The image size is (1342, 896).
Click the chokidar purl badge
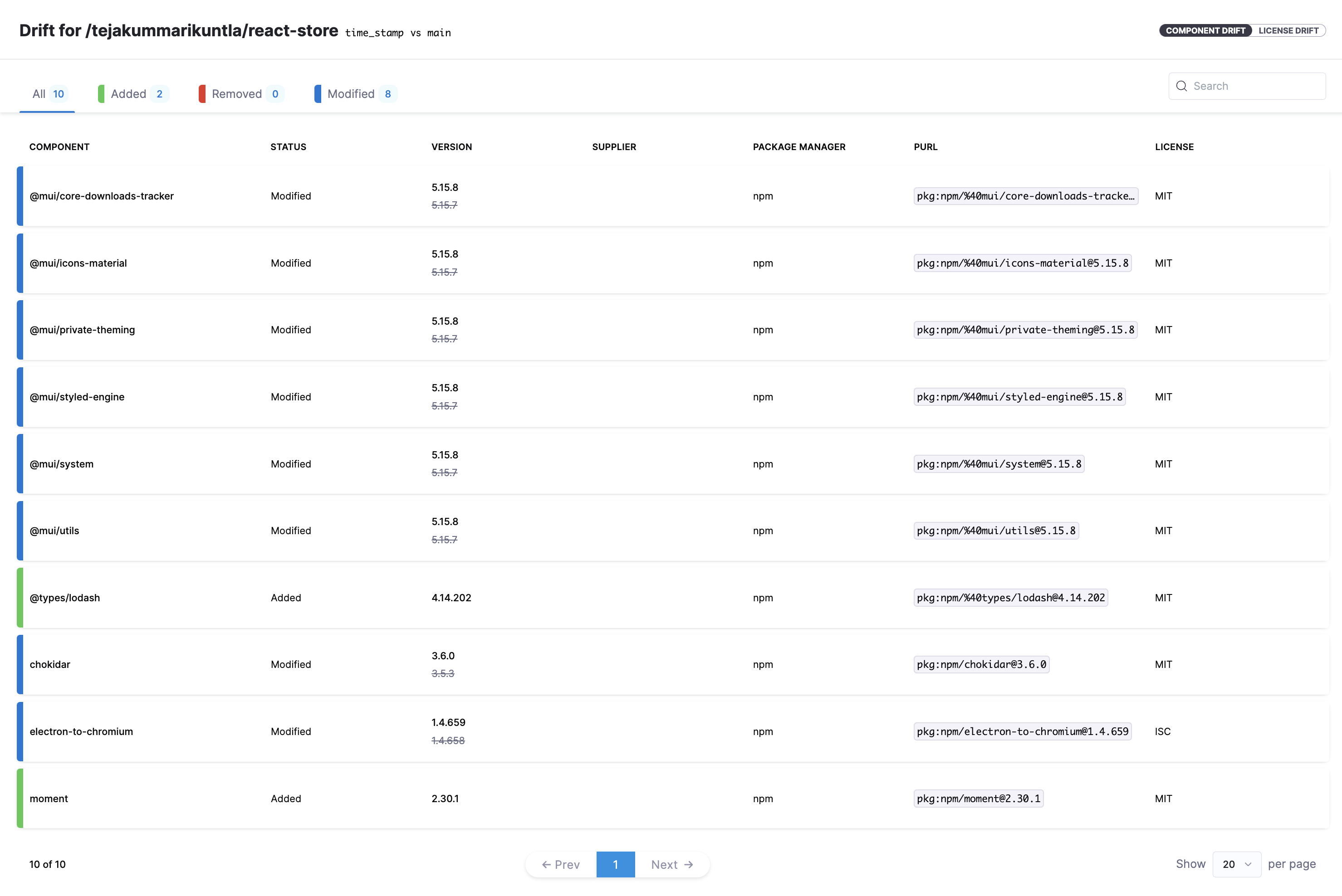pos(981,665)
